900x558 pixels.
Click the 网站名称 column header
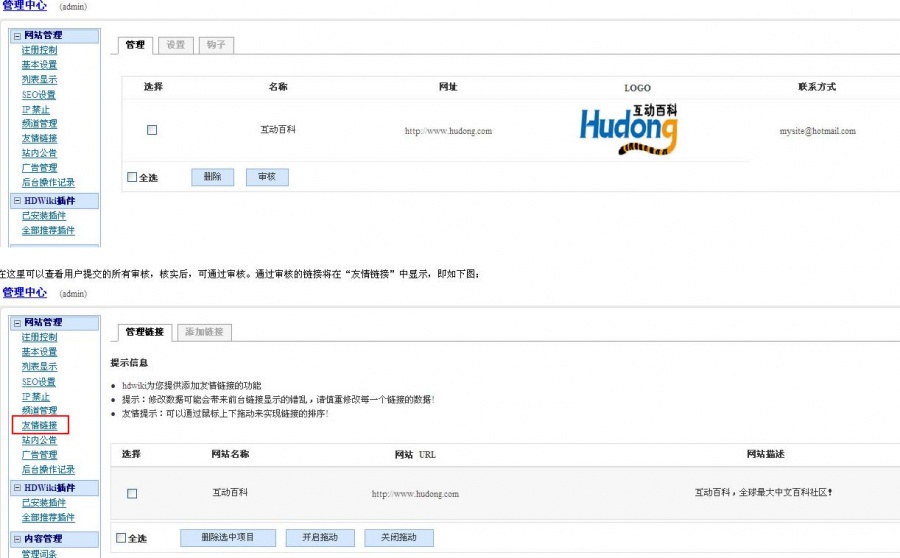tap(230, 454)
